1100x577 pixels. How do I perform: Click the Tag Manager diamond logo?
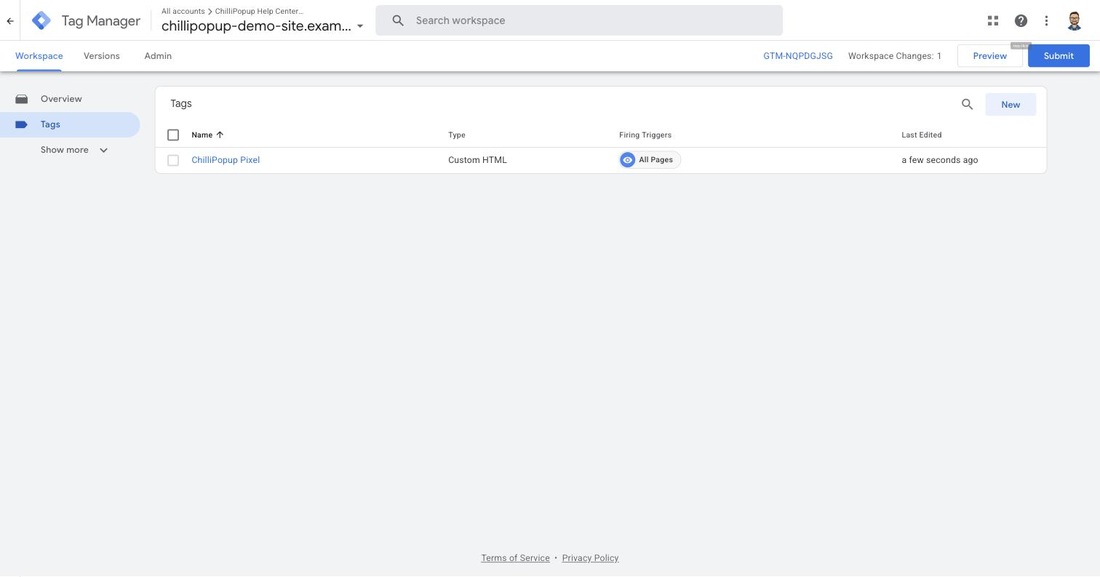(41, 20)
